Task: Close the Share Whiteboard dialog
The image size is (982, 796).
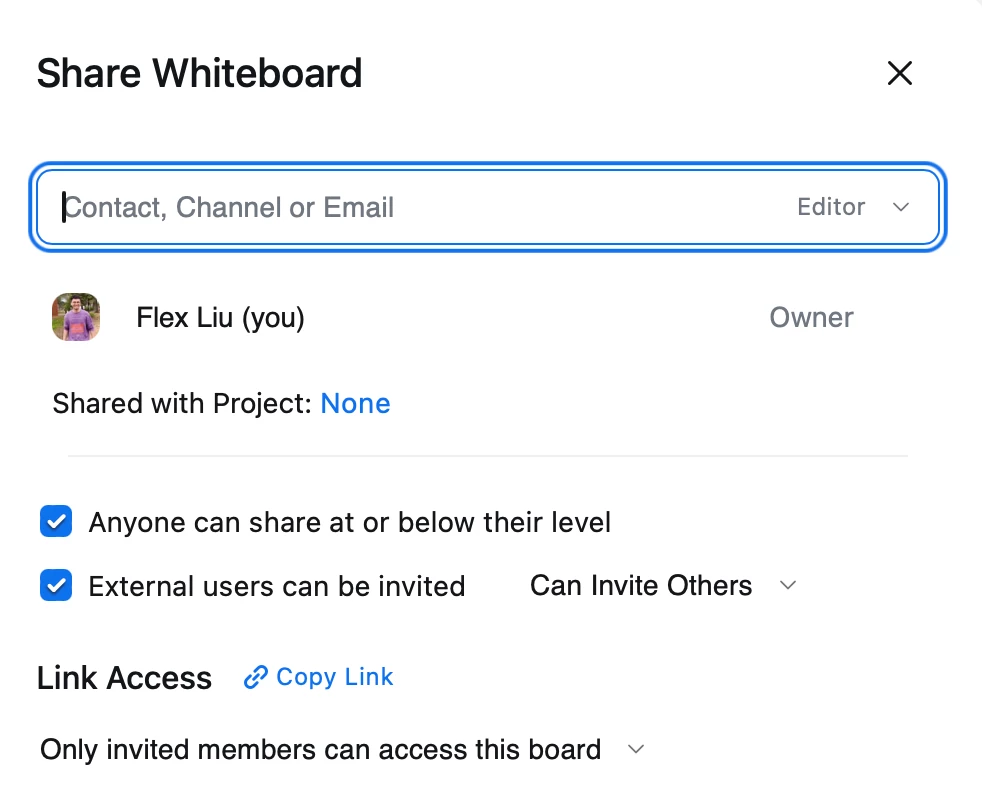Action: (x=899, y=73)
